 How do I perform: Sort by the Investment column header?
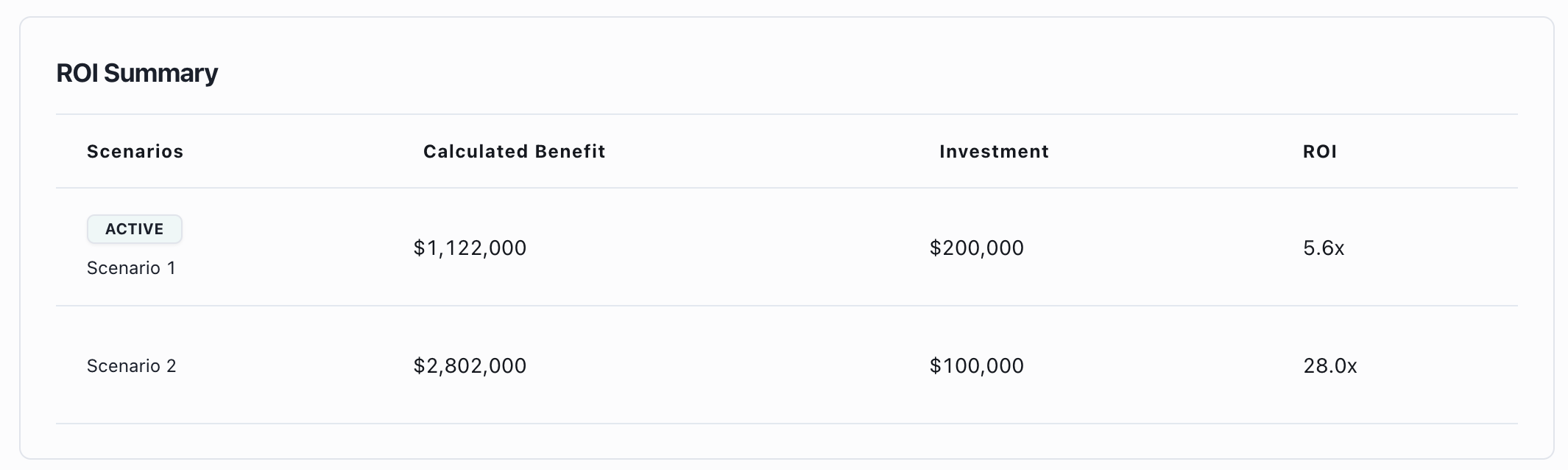tap(992, 151)
